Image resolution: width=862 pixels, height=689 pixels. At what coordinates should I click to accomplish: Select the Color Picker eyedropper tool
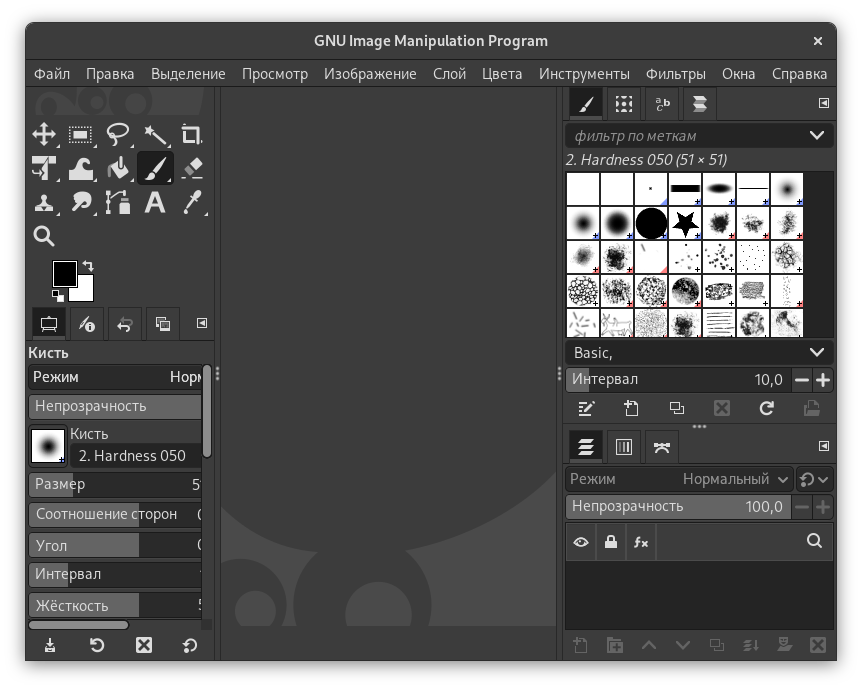(192, 202)
